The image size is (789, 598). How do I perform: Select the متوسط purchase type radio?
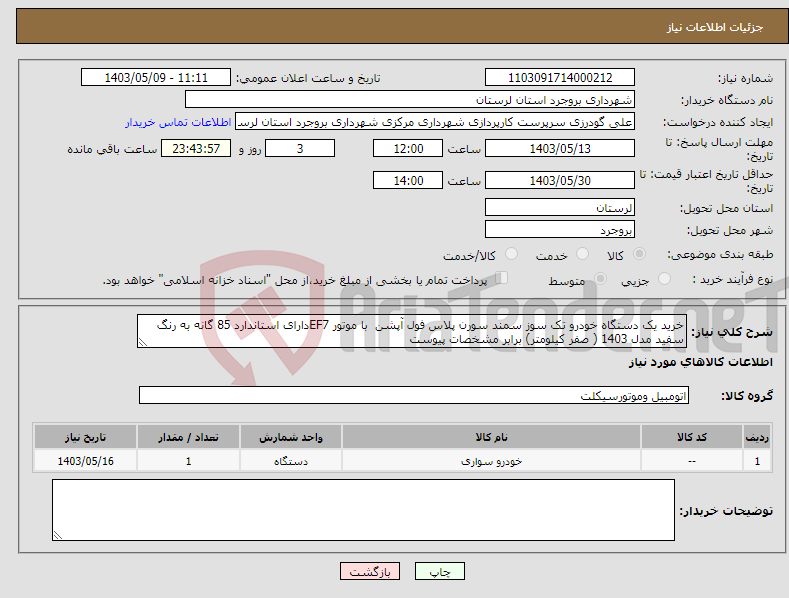point(600,278)
